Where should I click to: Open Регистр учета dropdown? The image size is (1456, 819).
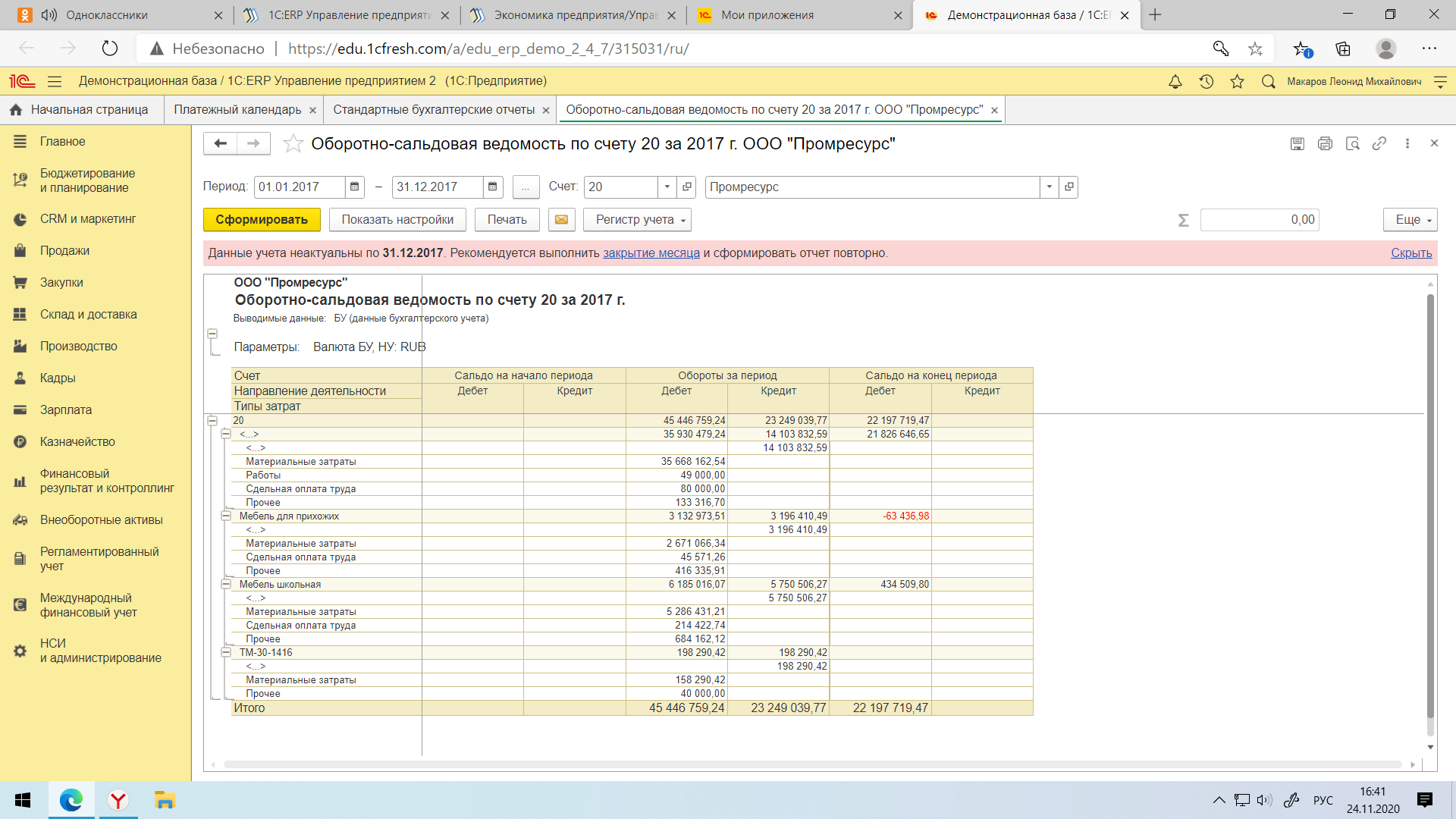point(637,220)
